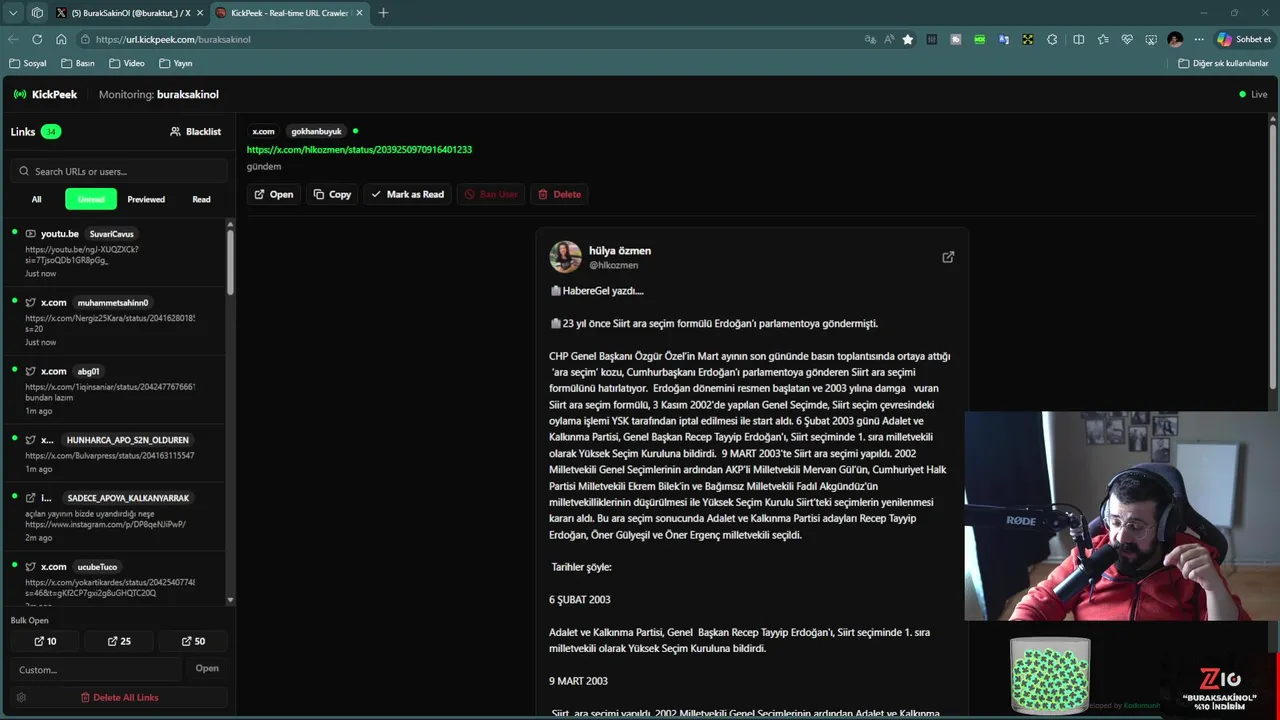Viewport: 1280px width, 720px height.
Task: Select the x.com link from abg01
Action: (115, 390)
